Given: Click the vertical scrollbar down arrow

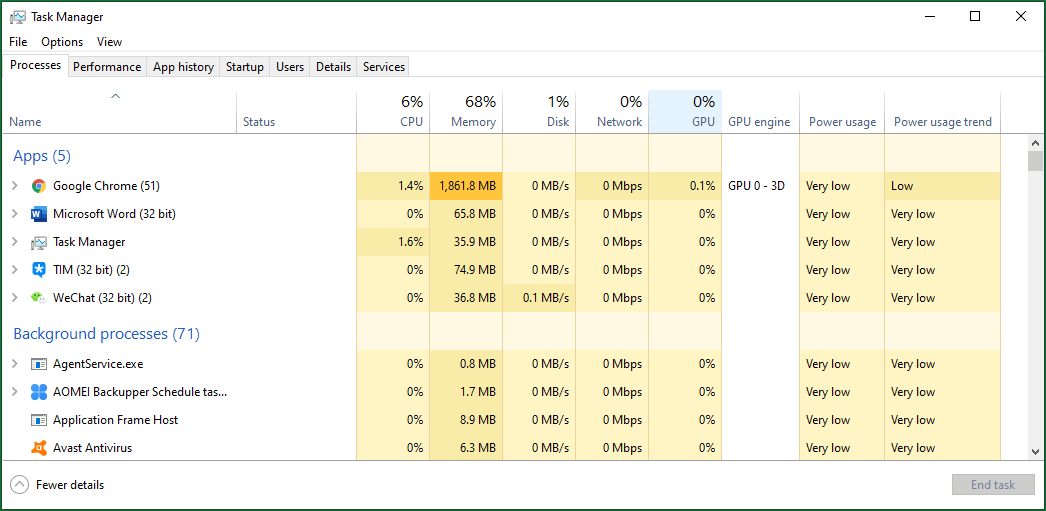Looking at the screenshot, I should [x=1035, y=452].
